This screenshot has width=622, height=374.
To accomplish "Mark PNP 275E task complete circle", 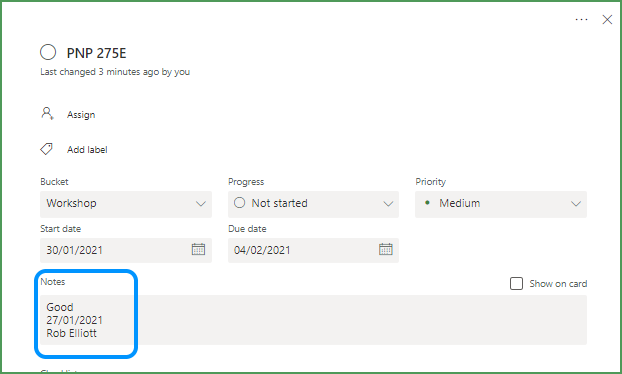I will coord(48,52).
